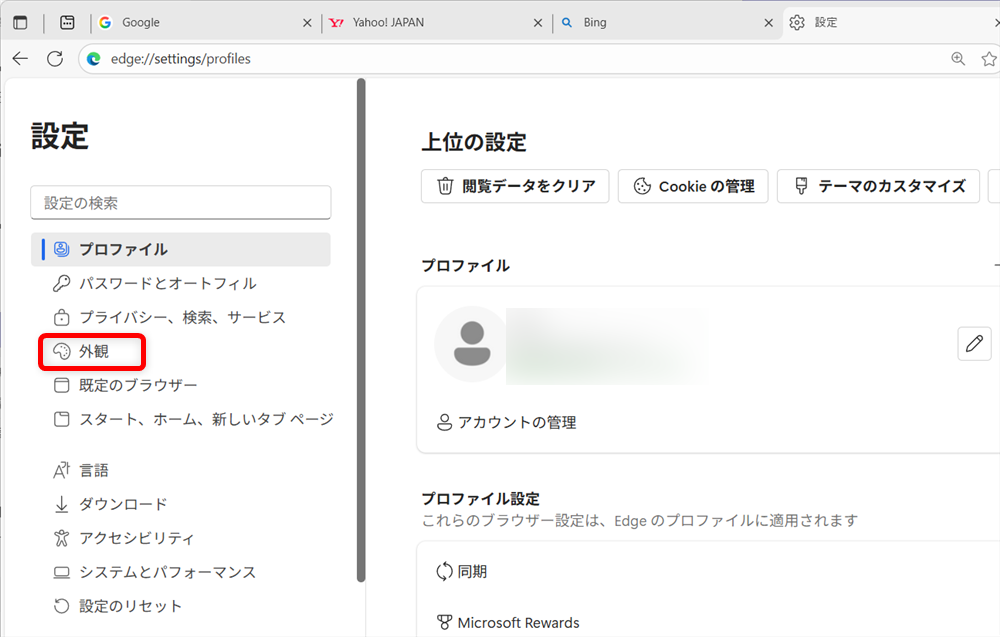Open the zoom magnifier icon in address bar
The width and height of the screenshot is (1000, 637).
(x=959, y=58)
